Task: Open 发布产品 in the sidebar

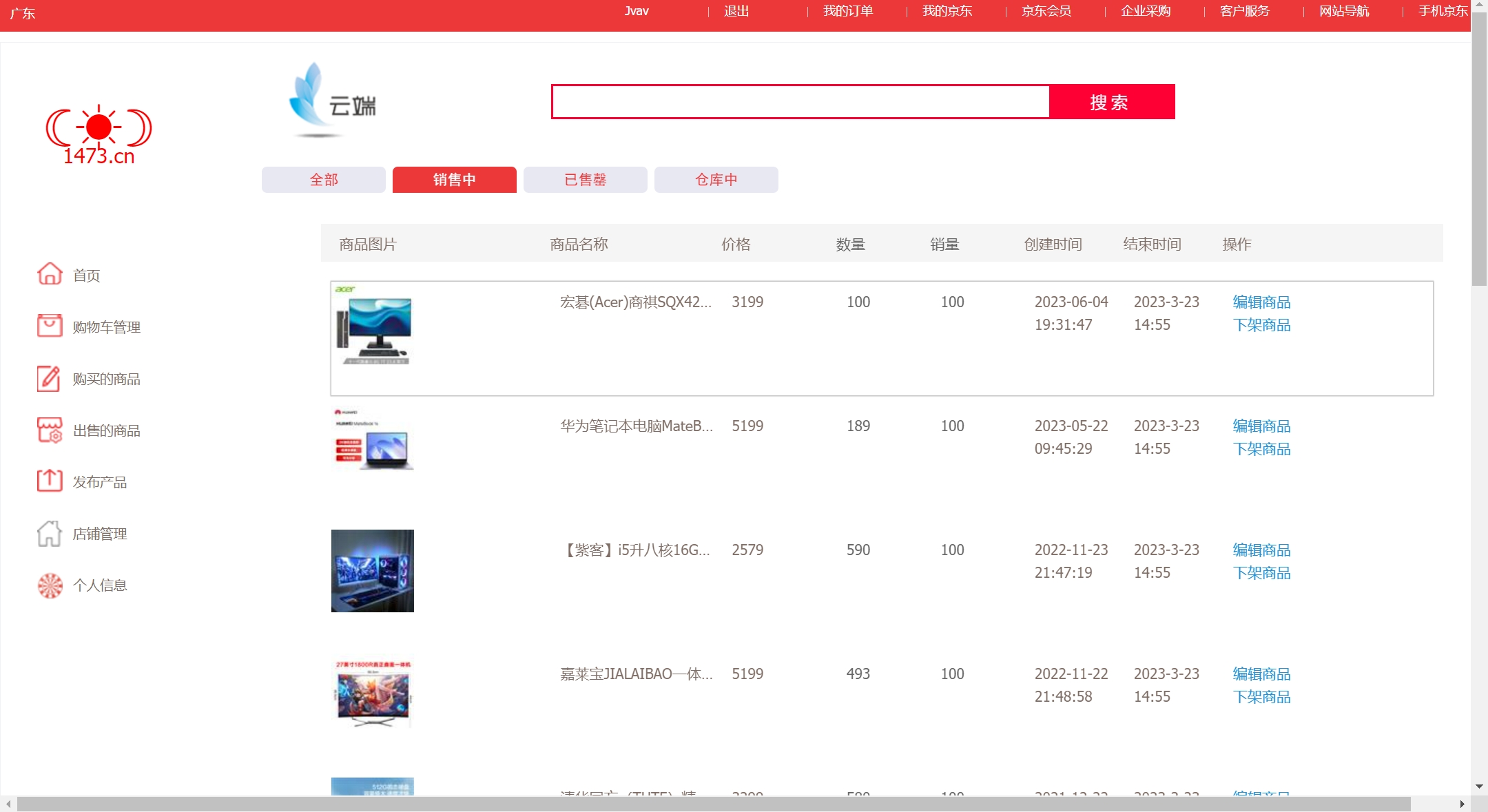Action: [x=100, y=482]
